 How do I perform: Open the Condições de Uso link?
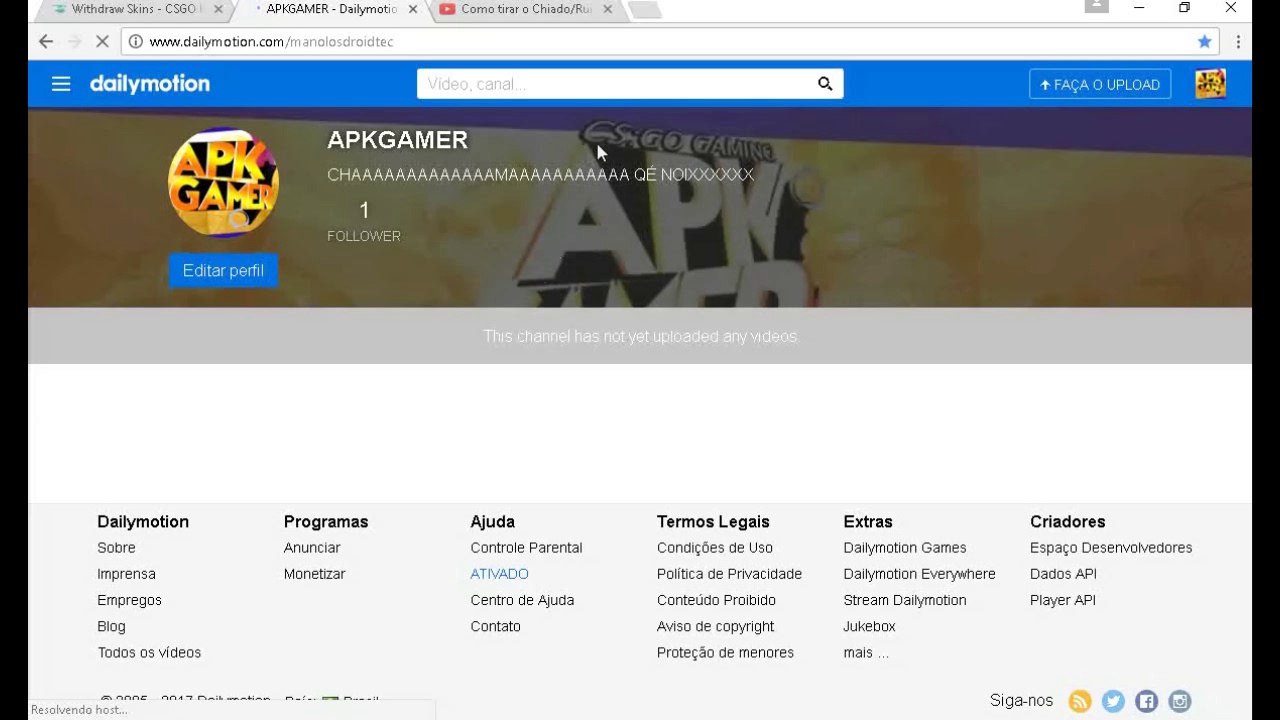pos(715,548)
